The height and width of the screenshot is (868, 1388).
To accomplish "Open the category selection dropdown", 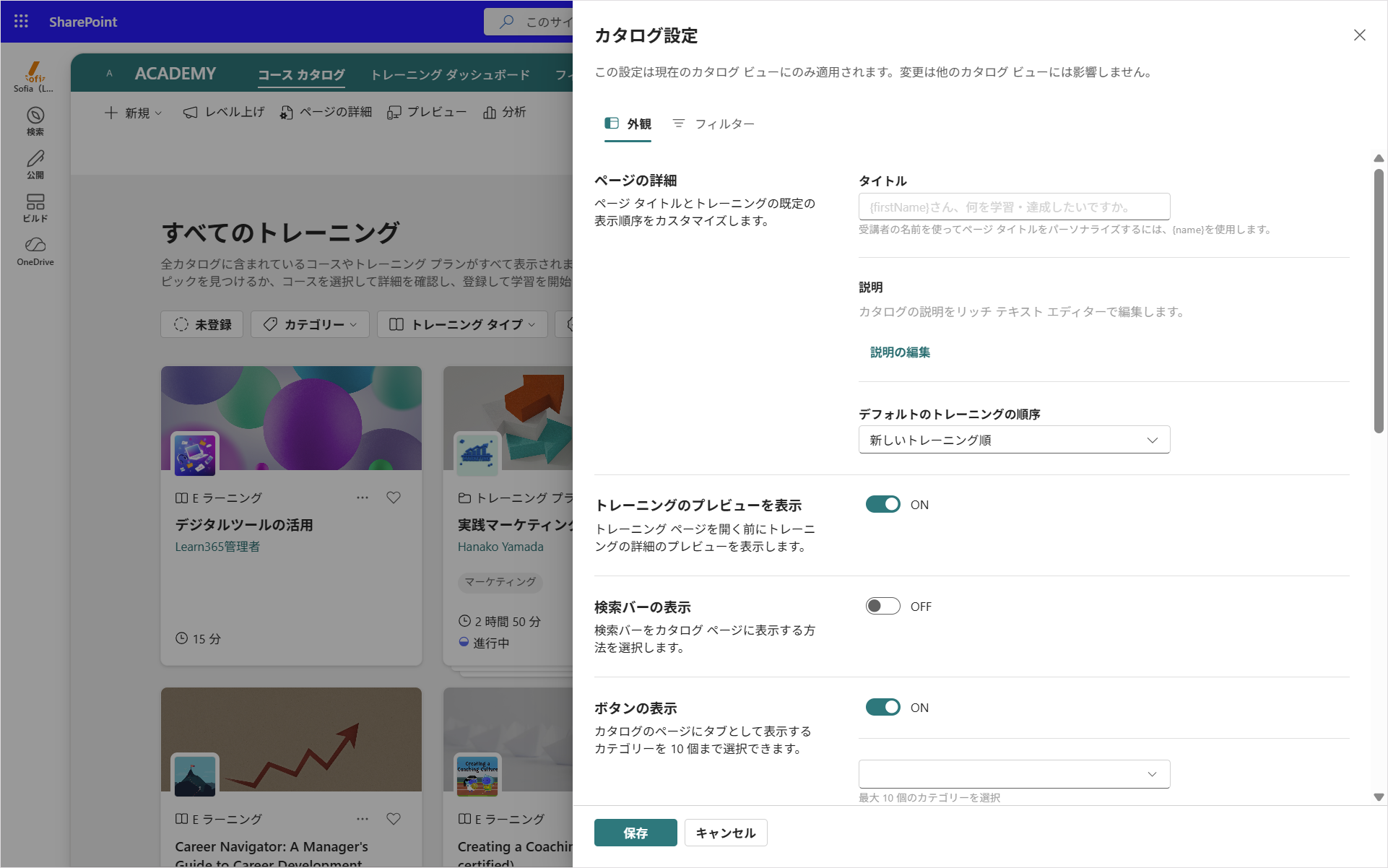I will pos(1014,774).
